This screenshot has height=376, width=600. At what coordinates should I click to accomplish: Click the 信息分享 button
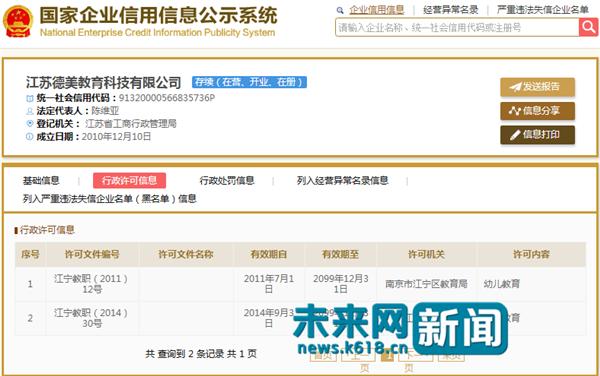click(x=537, y=111)
